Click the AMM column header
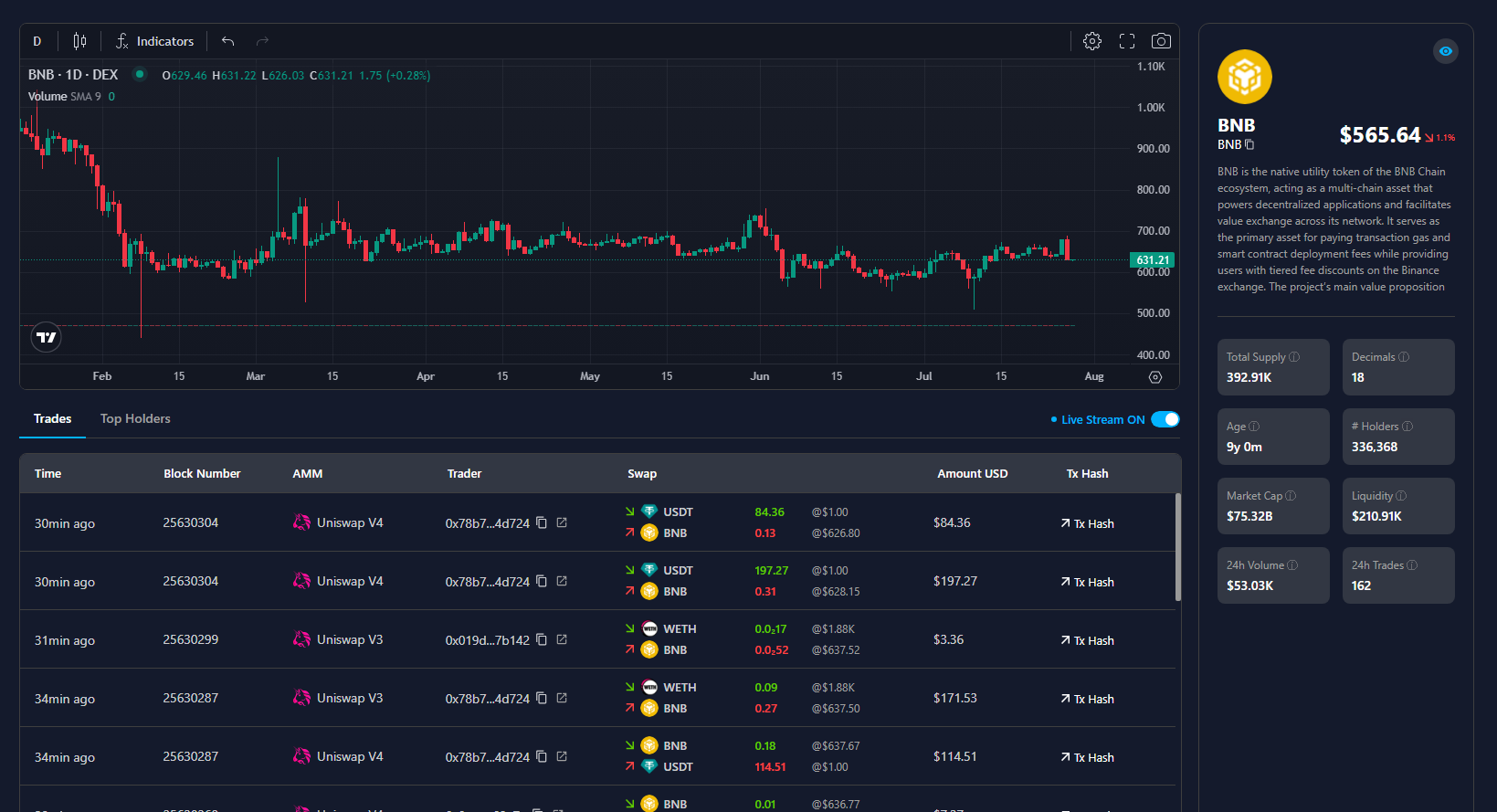Screen dimensions: 1497x812 (x=308, y=473)
